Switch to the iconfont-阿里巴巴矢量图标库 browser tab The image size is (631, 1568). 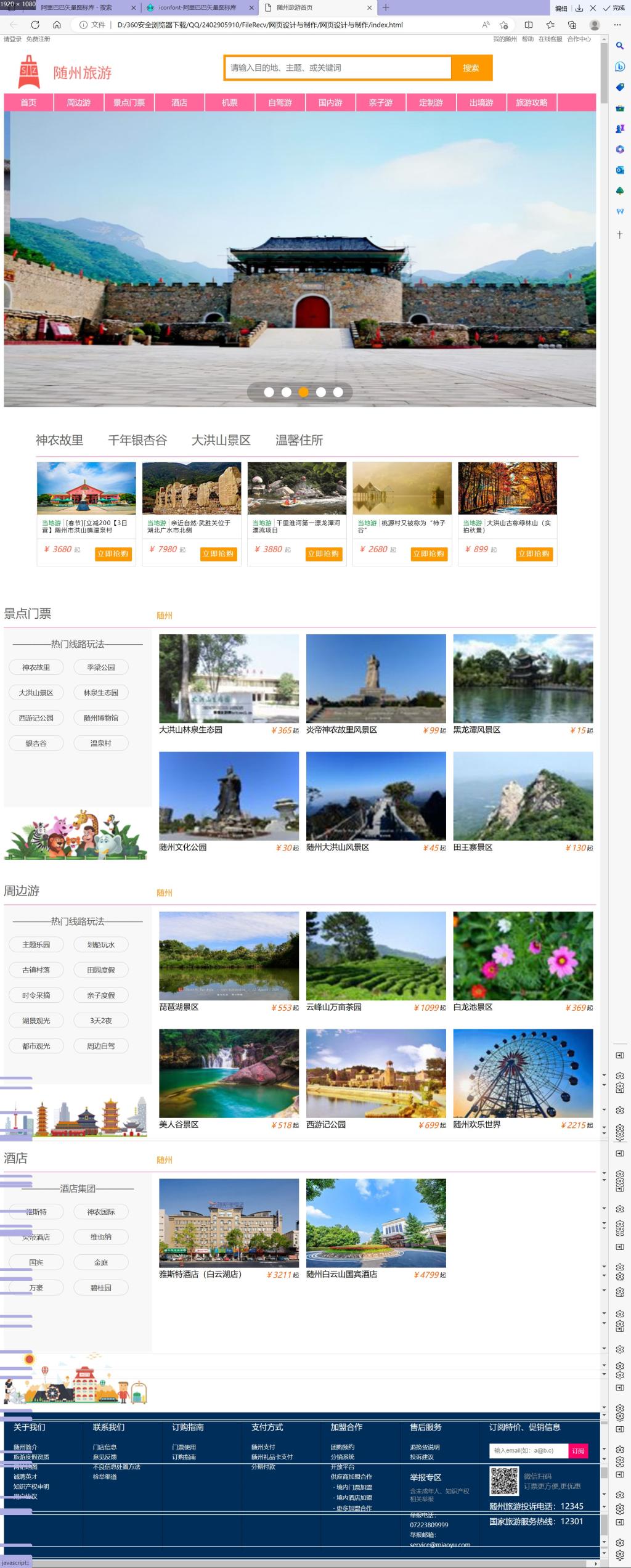point(197,7)
